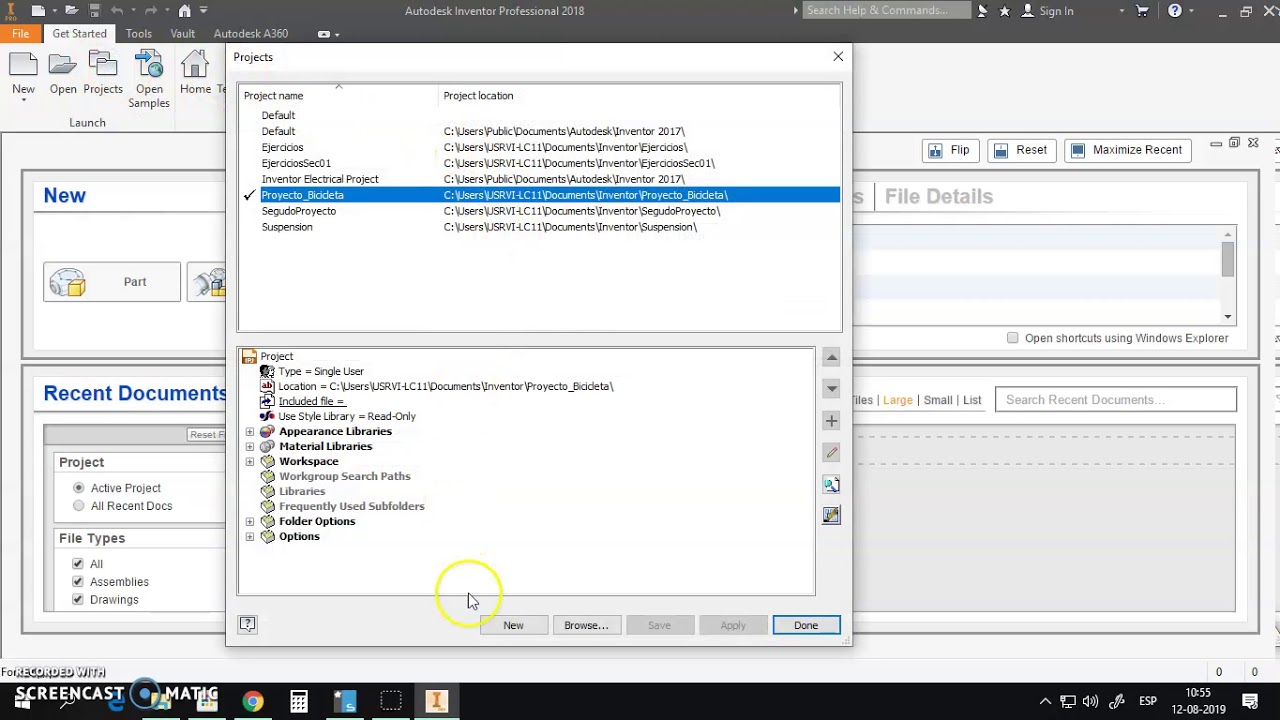This screenshot has width=1280, height=720.
Task: Switch to the Get Started tab
Action: coord(80,34)
